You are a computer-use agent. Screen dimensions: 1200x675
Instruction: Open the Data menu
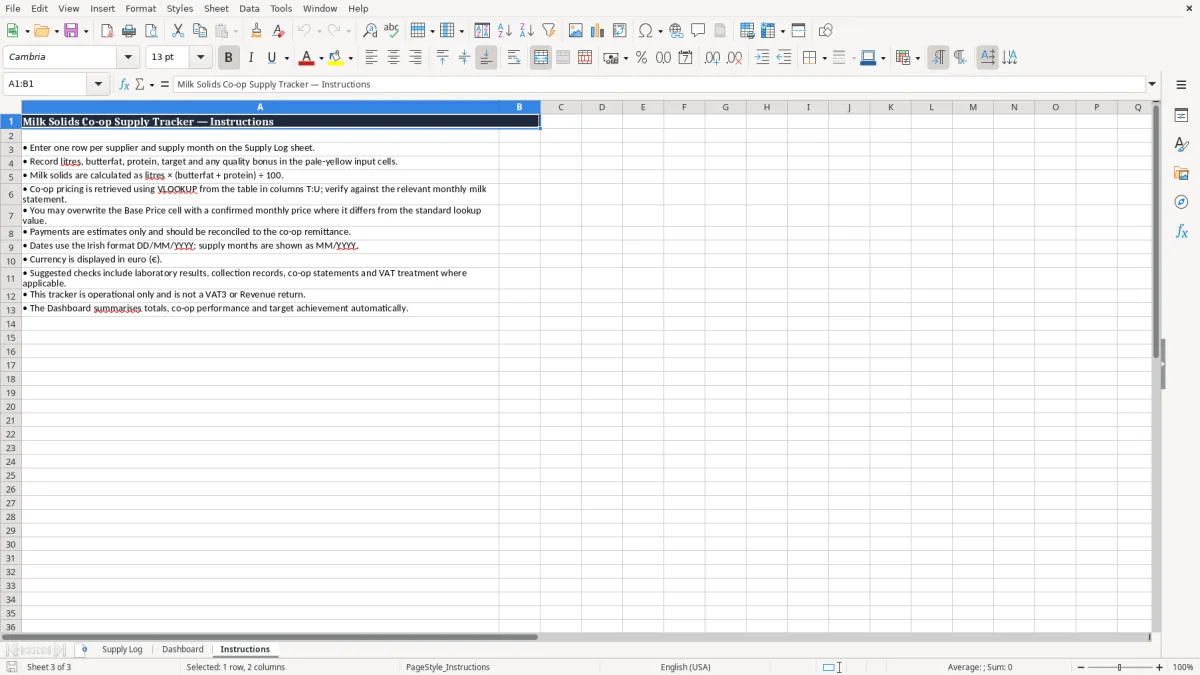pyautogui.click(x=249, y=8)
